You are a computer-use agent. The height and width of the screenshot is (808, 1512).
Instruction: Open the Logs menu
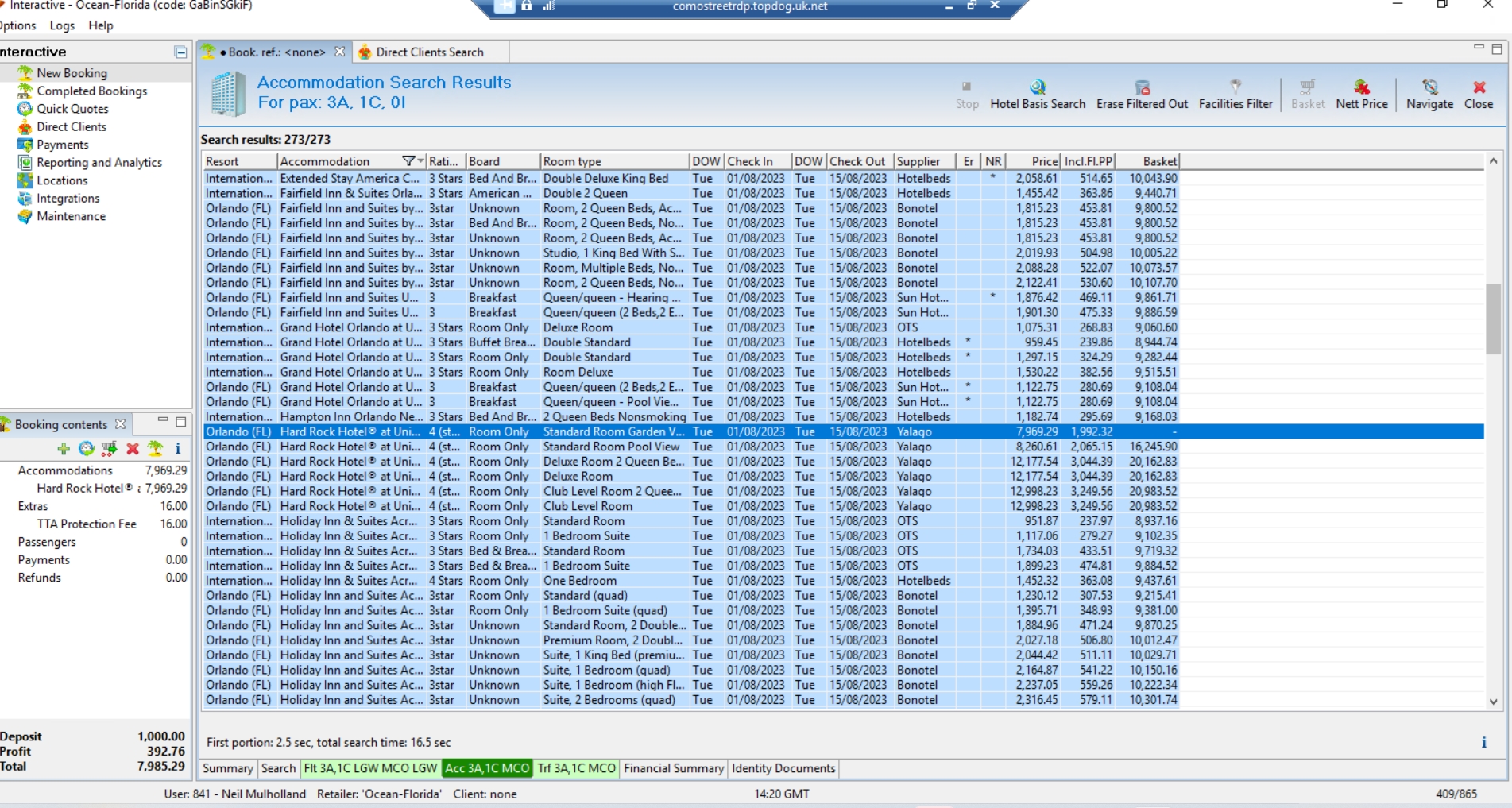[x=62, y=25]
